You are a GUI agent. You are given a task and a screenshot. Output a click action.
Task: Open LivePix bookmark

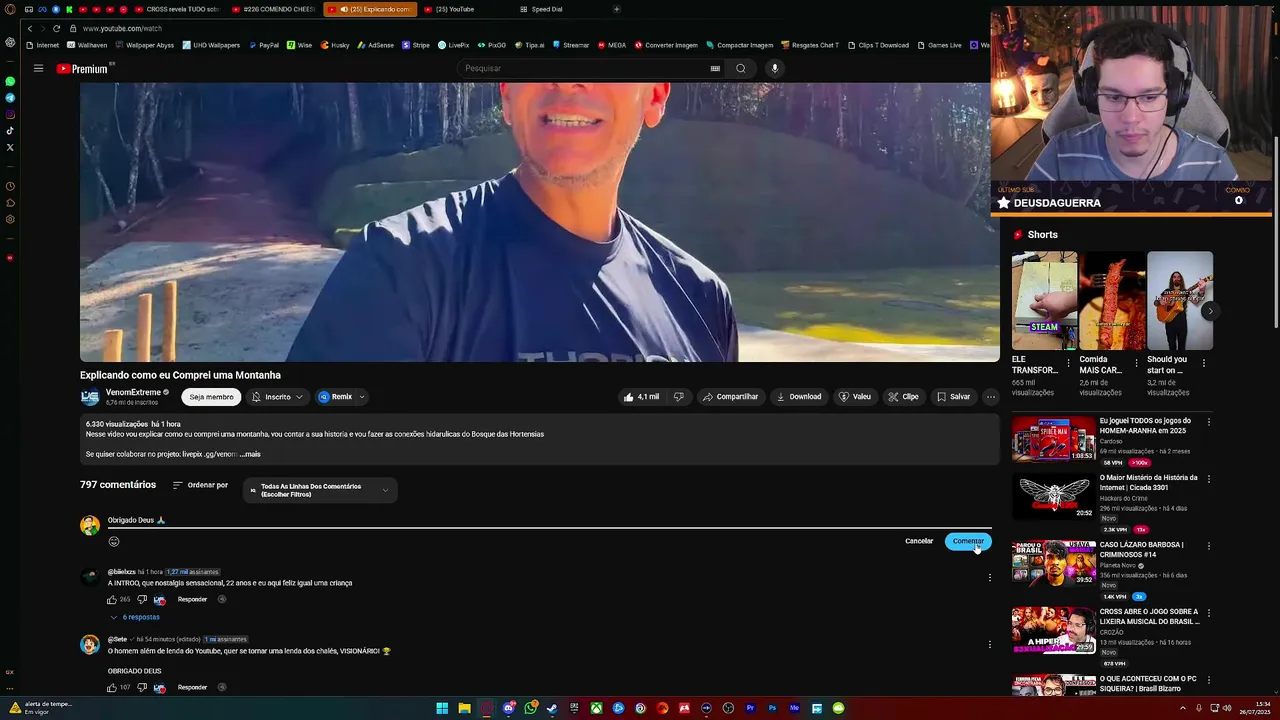point(453,45)
